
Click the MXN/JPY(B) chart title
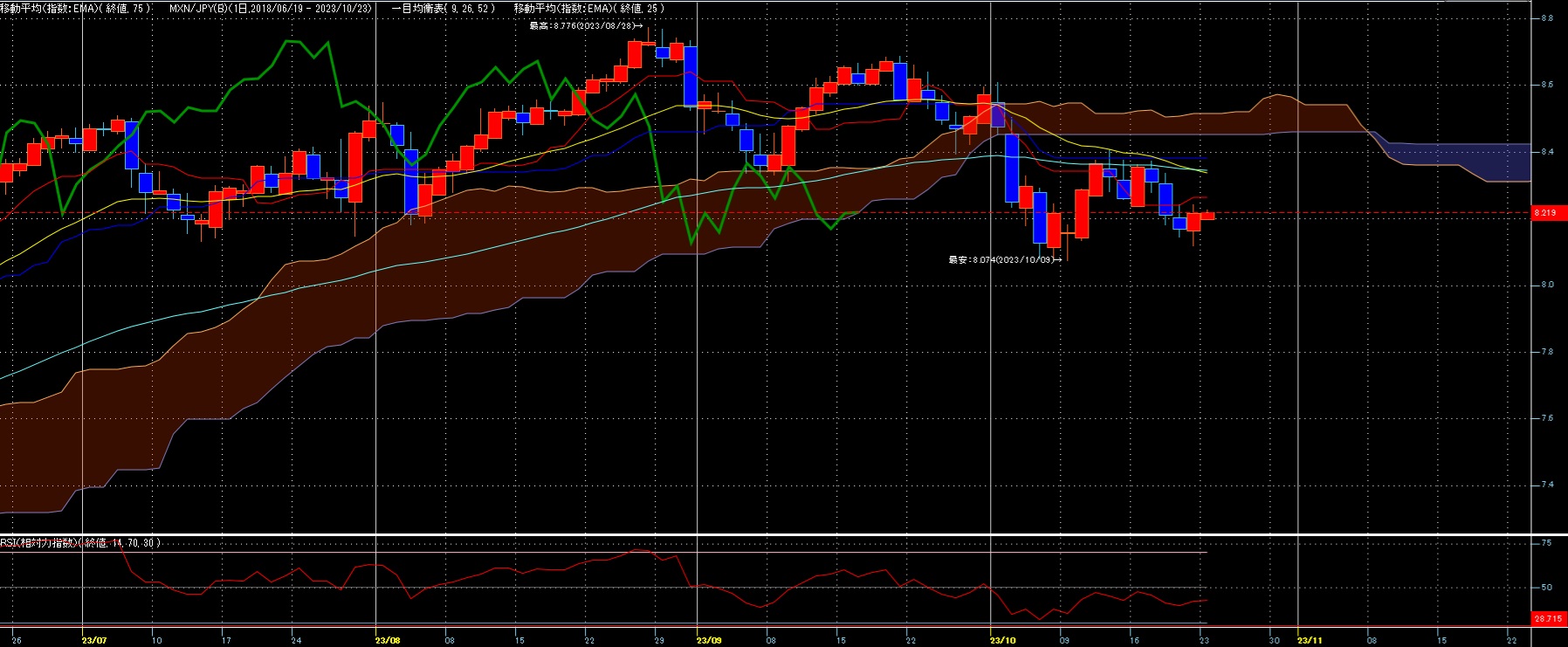click(271, 8)
